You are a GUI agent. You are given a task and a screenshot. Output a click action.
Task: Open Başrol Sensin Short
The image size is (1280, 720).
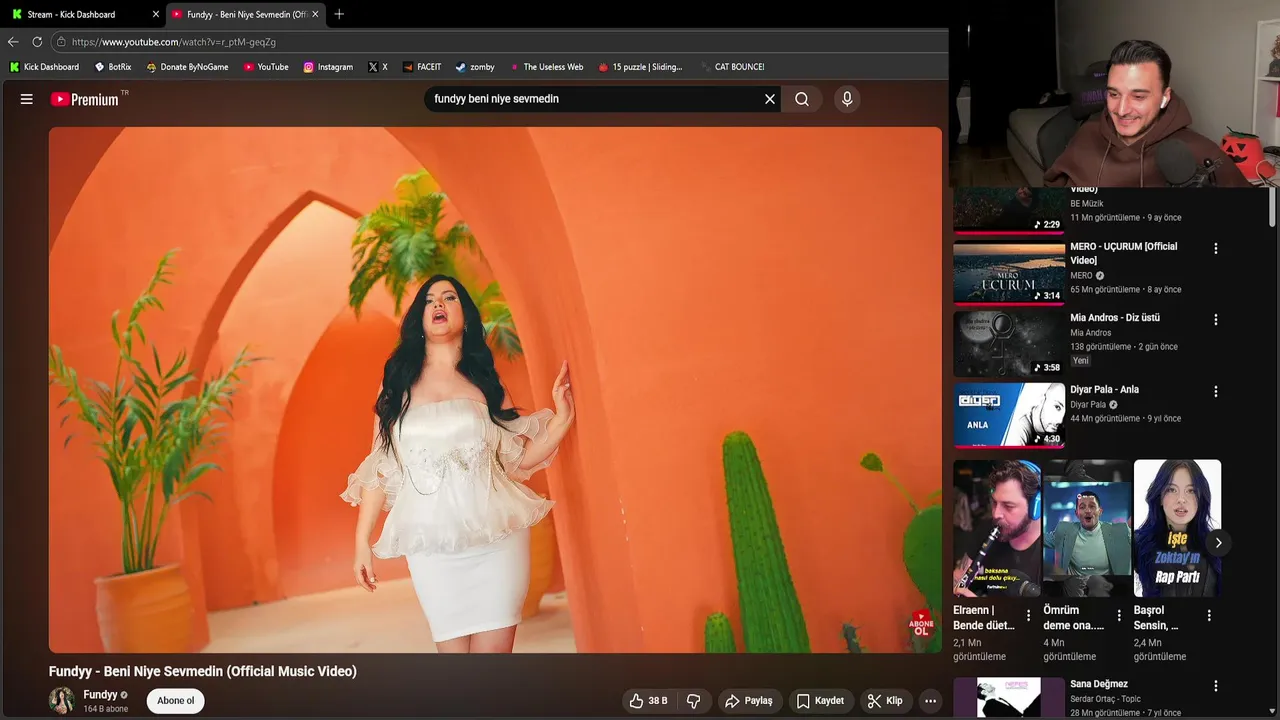(x=1177, y=528)
